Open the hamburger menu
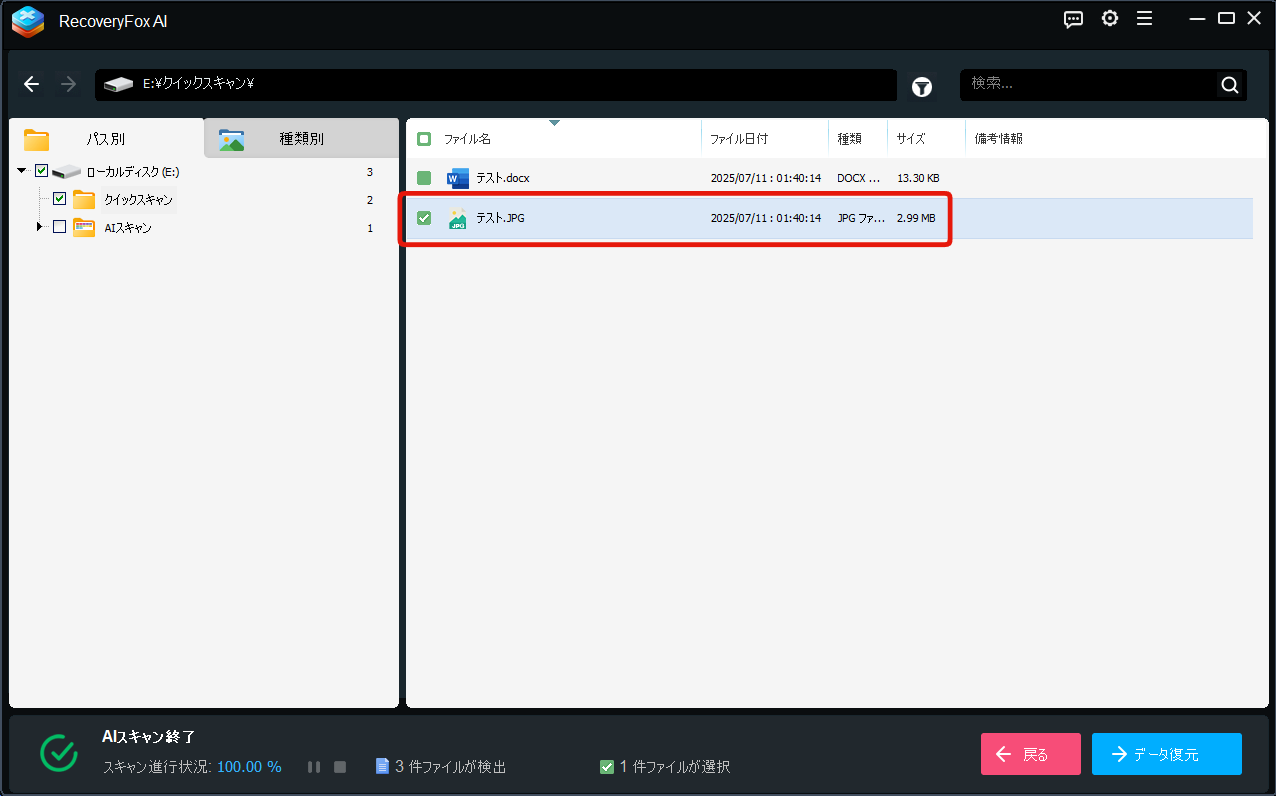 [x=1145, y=19]
